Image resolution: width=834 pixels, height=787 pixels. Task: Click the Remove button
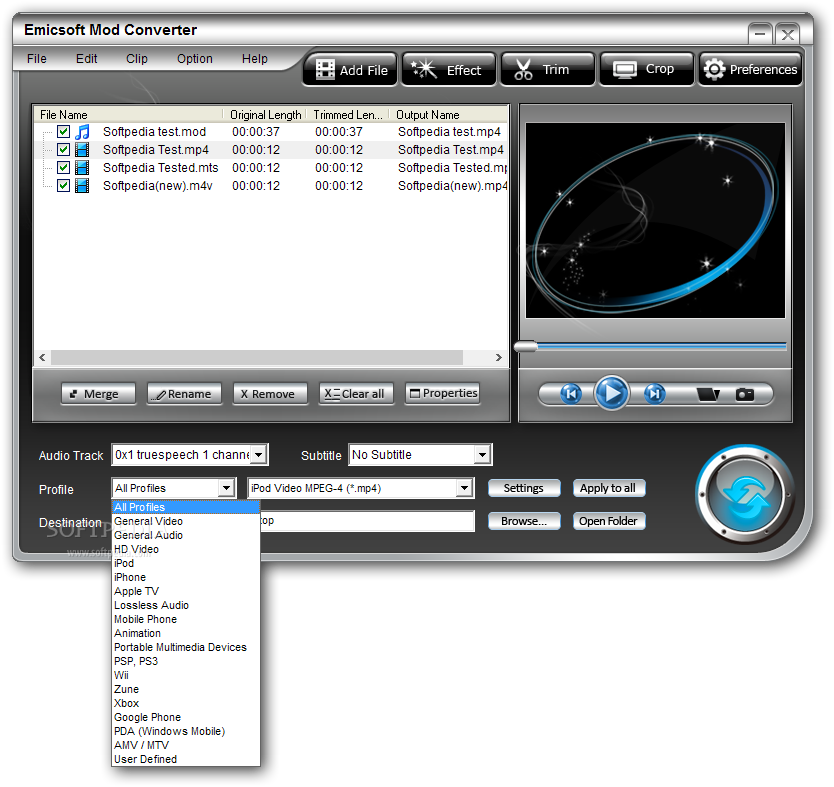point(270,394)
